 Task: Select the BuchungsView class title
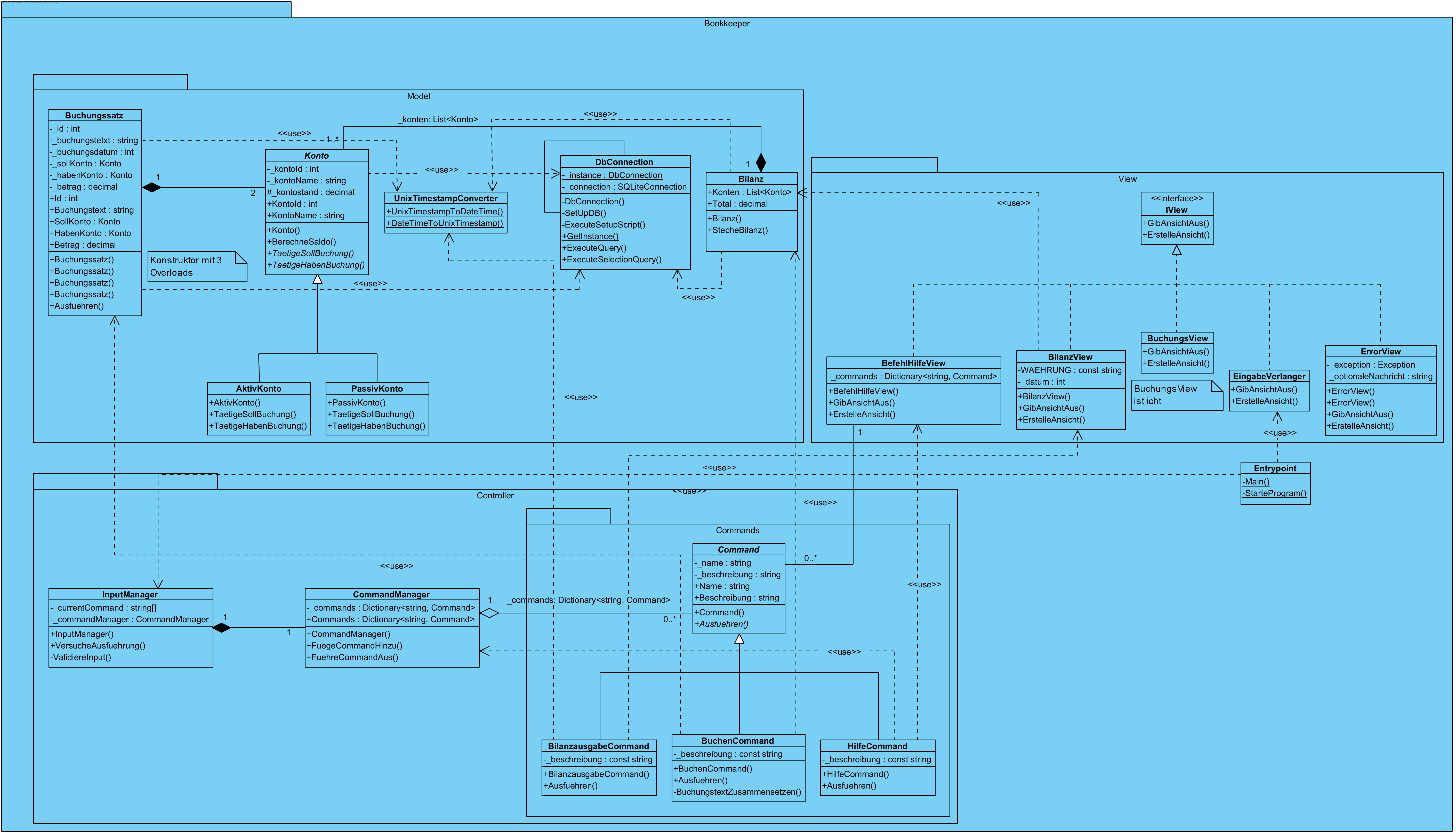coord(1177,339)
